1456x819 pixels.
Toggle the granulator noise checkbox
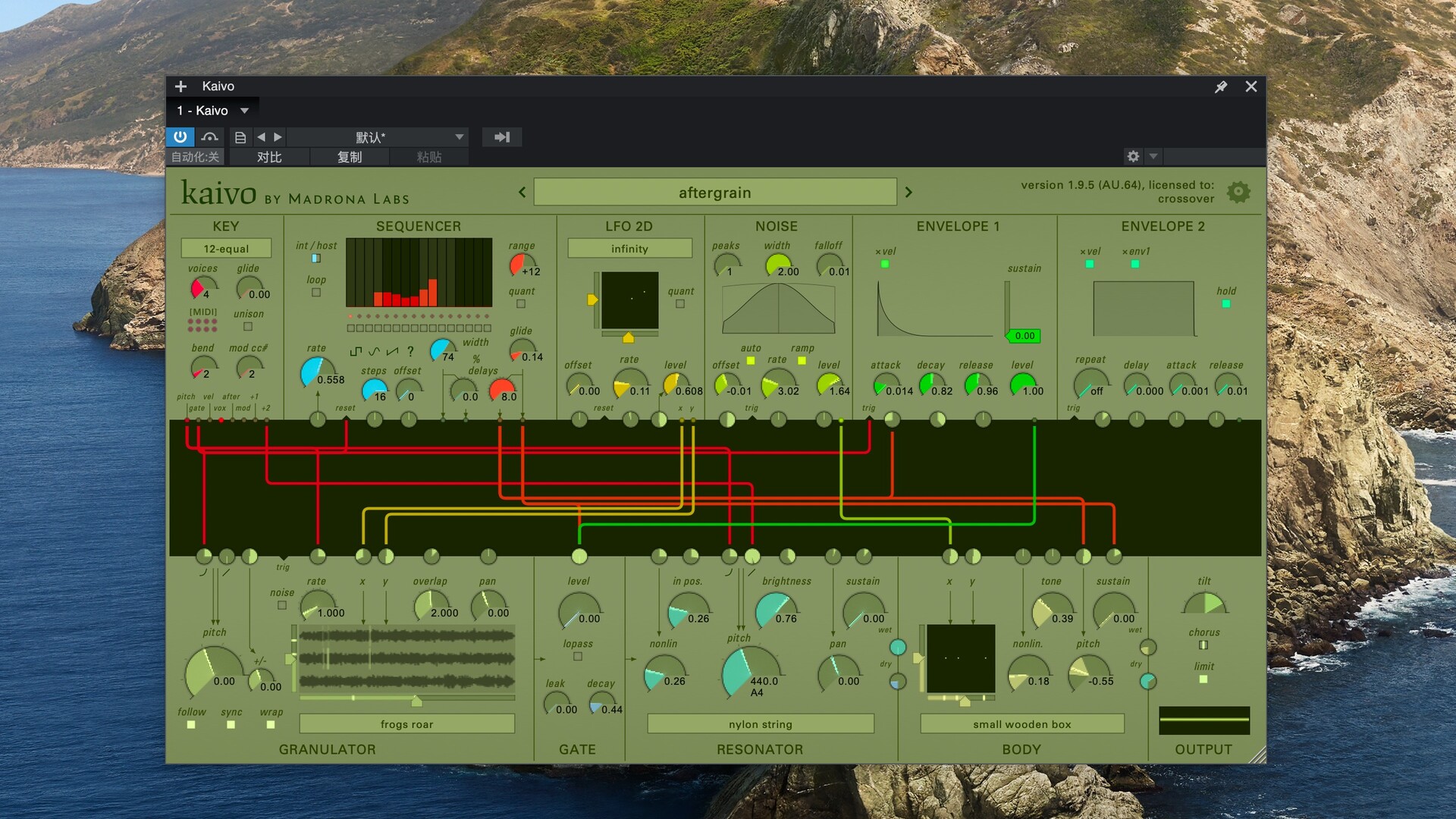(282, 605)
